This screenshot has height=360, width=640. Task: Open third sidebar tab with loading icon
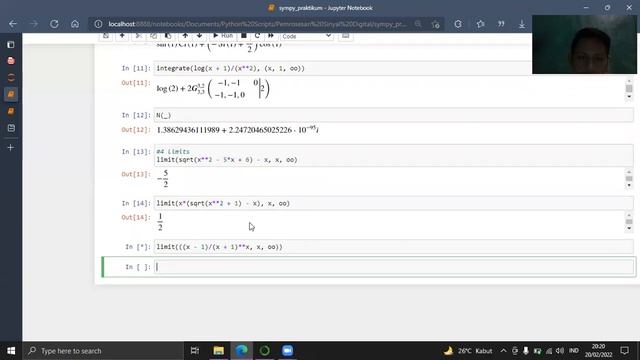coord(11,78)
